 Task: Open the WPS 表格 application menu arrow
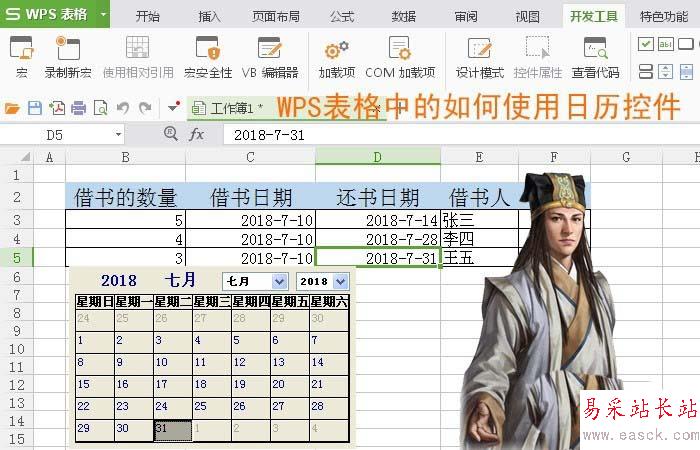[103, 14]
